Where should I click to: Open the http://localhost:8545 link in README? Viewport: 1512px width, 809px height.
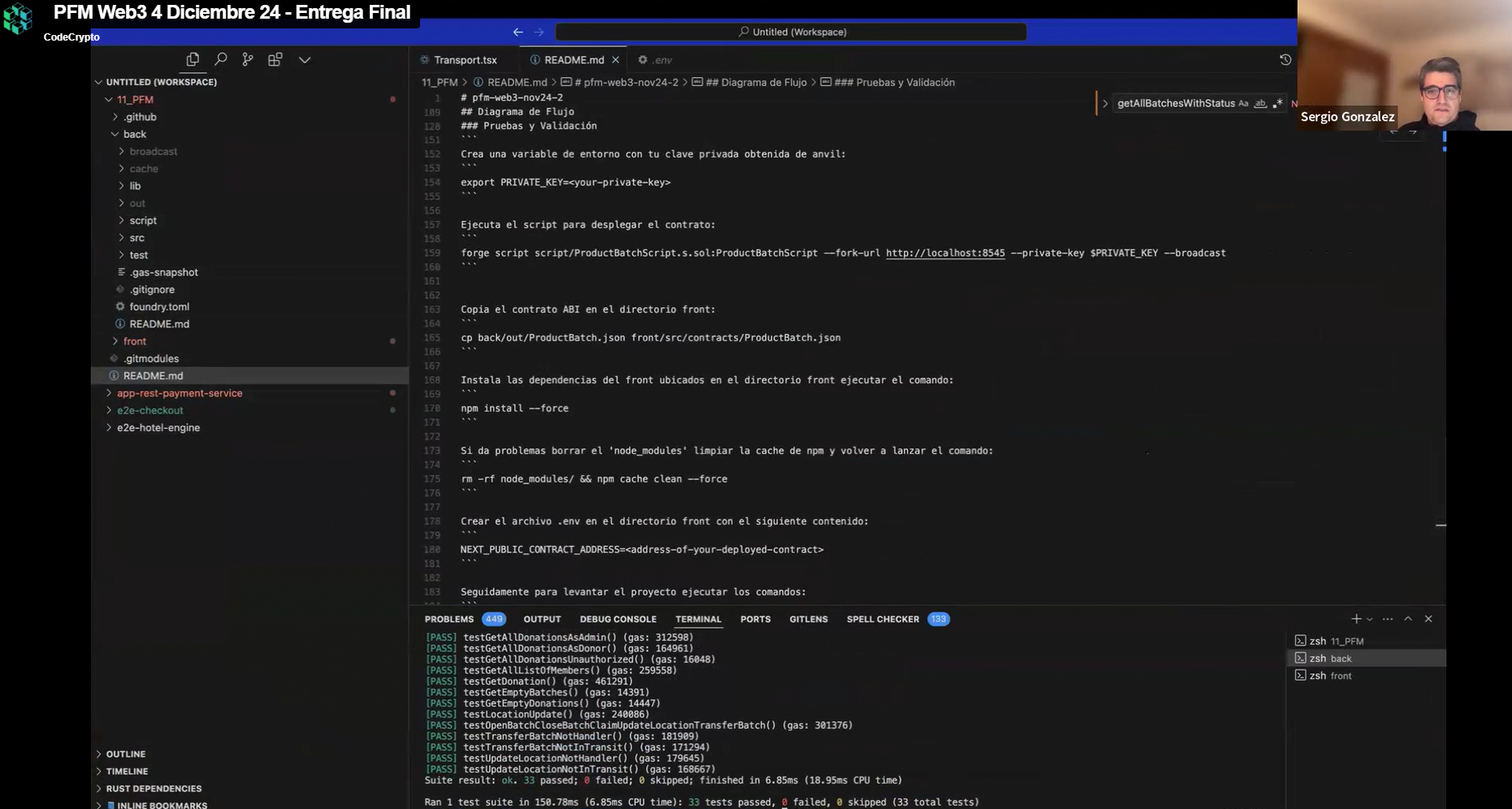pyautogui.click(x=945, y=253)
